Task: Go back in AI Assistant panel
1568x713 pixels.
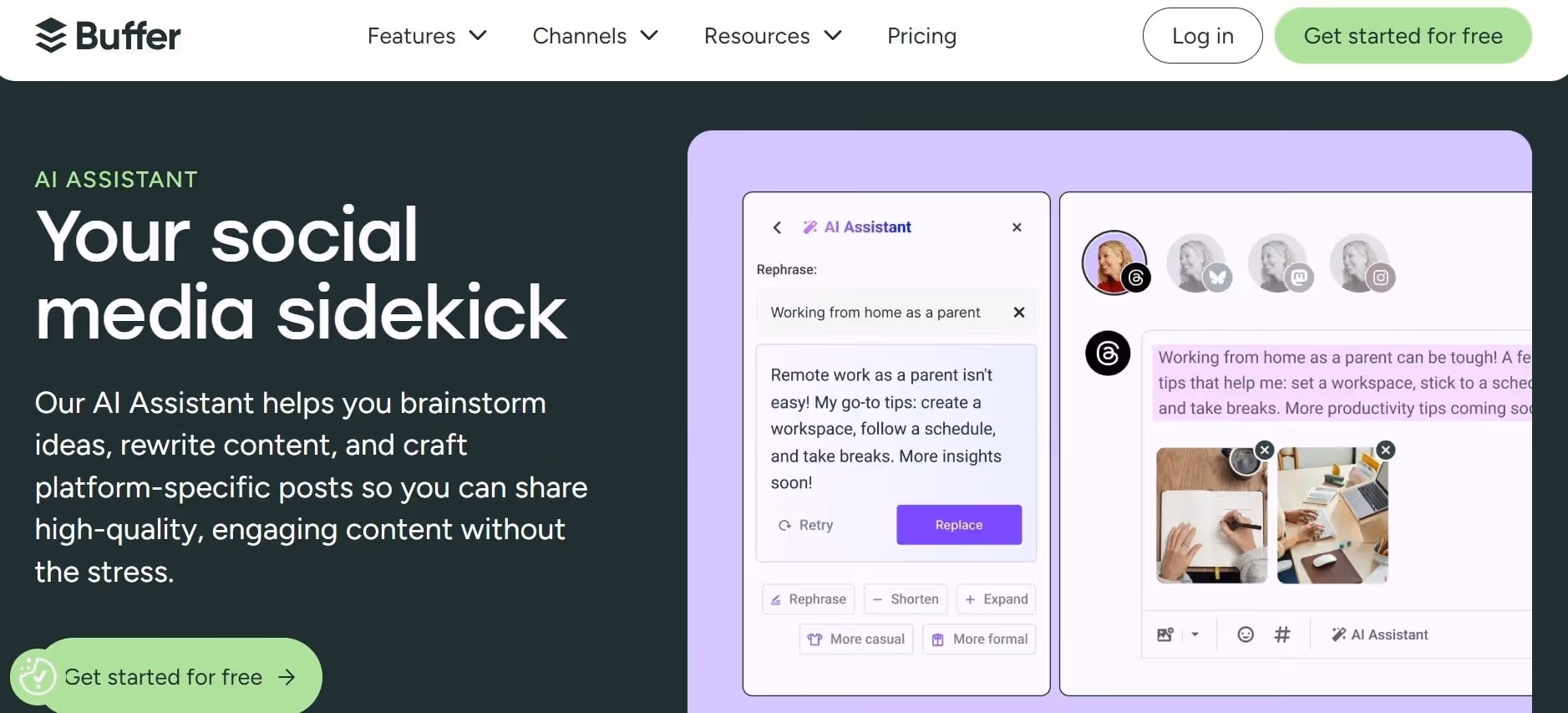Action: [x=777, y=227]
